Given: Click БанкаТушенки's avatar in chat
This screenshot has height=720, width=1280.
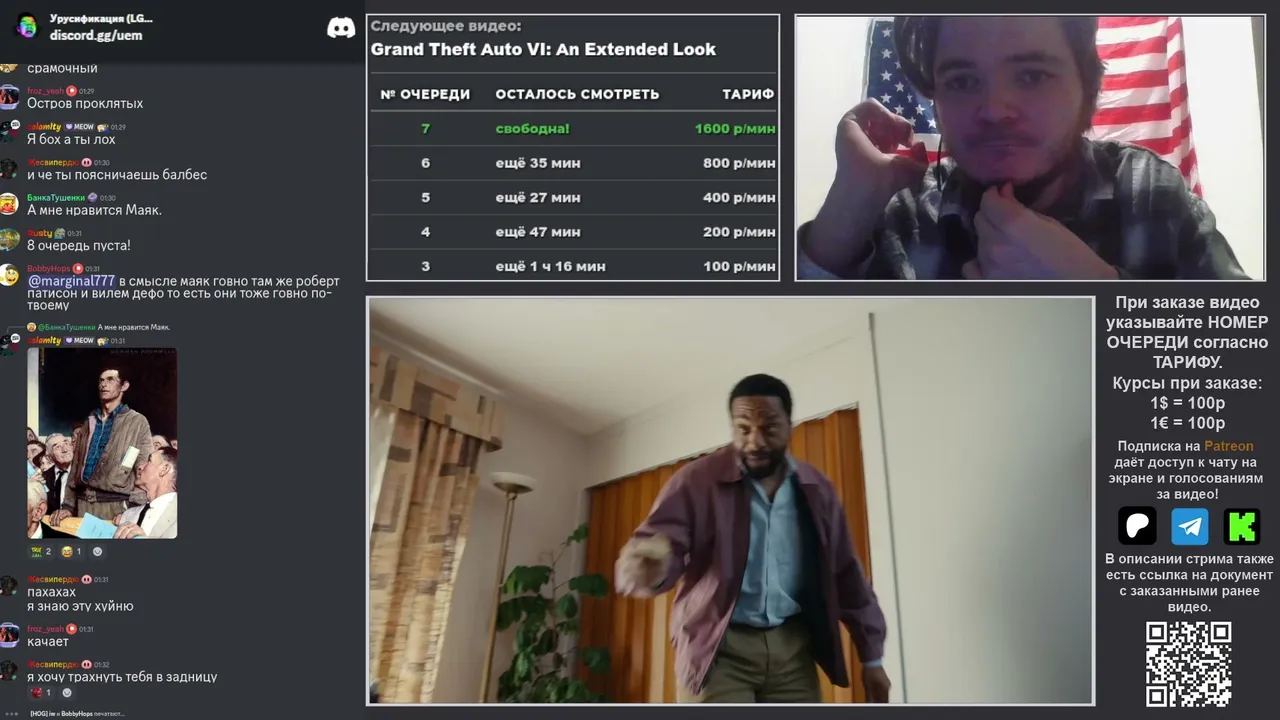Looking at the screenshot, I should 9,203.
